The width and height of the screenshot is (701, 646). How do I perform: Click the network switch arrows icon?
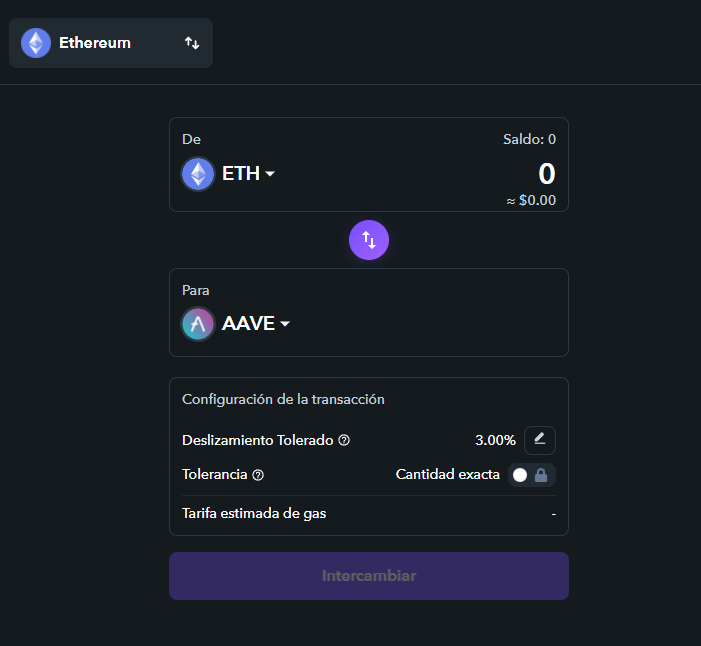[192, 43]
